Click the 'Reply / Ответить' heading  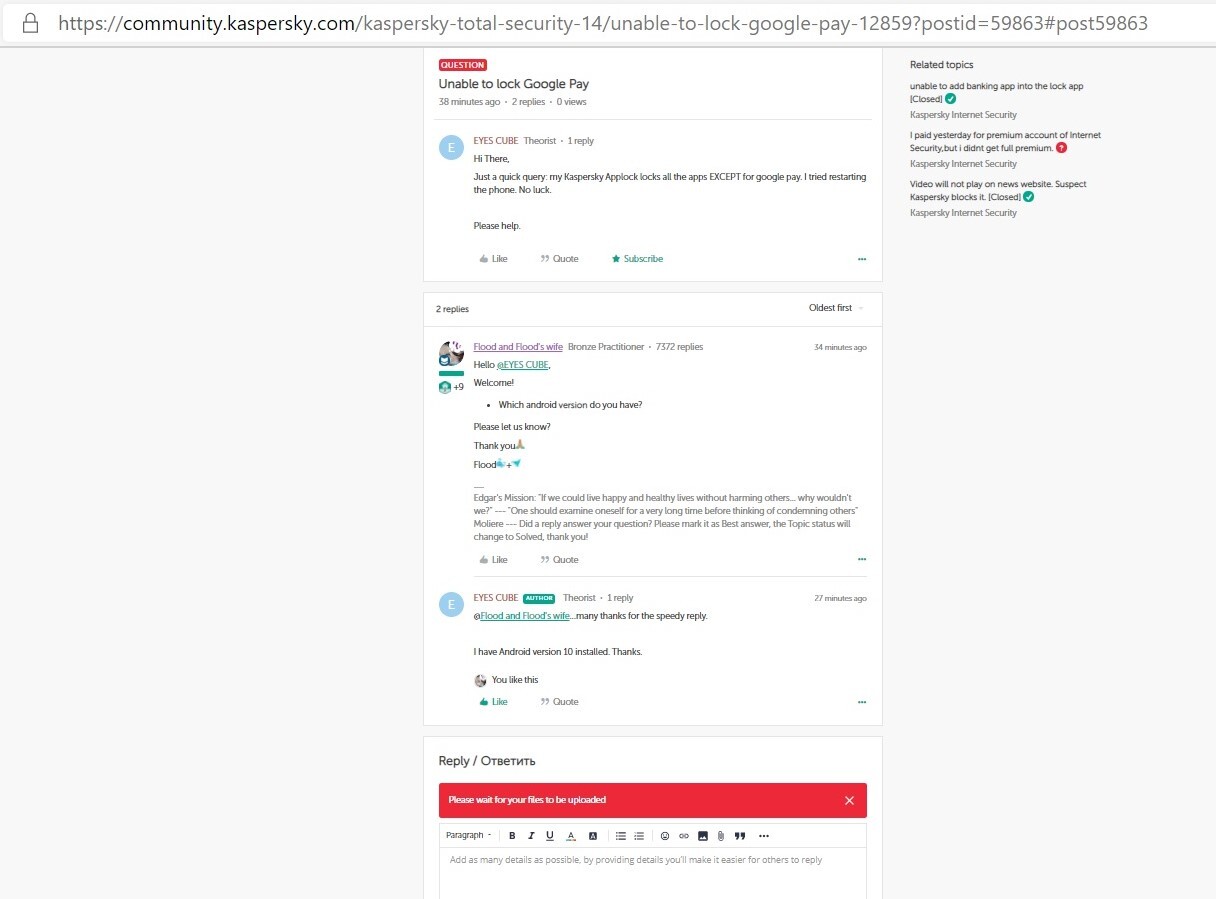coord(487,761)
